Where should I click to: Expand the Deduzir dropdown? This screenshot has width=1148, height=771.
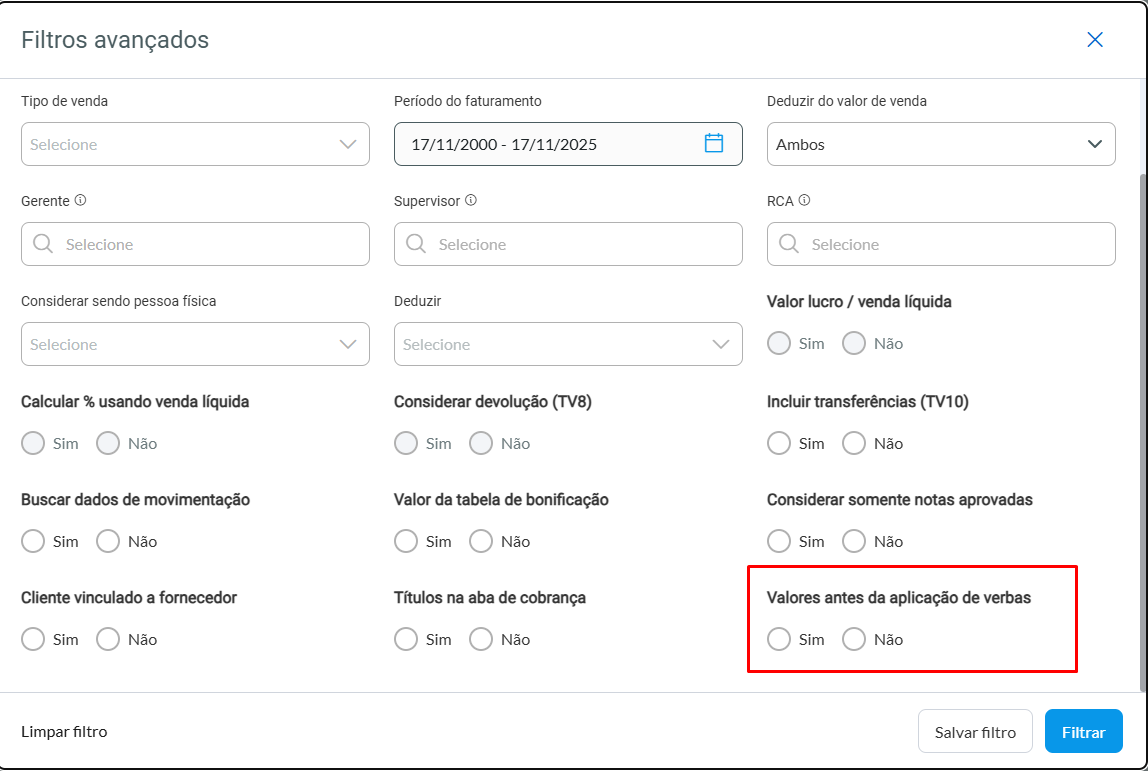(x=567, y=344)
